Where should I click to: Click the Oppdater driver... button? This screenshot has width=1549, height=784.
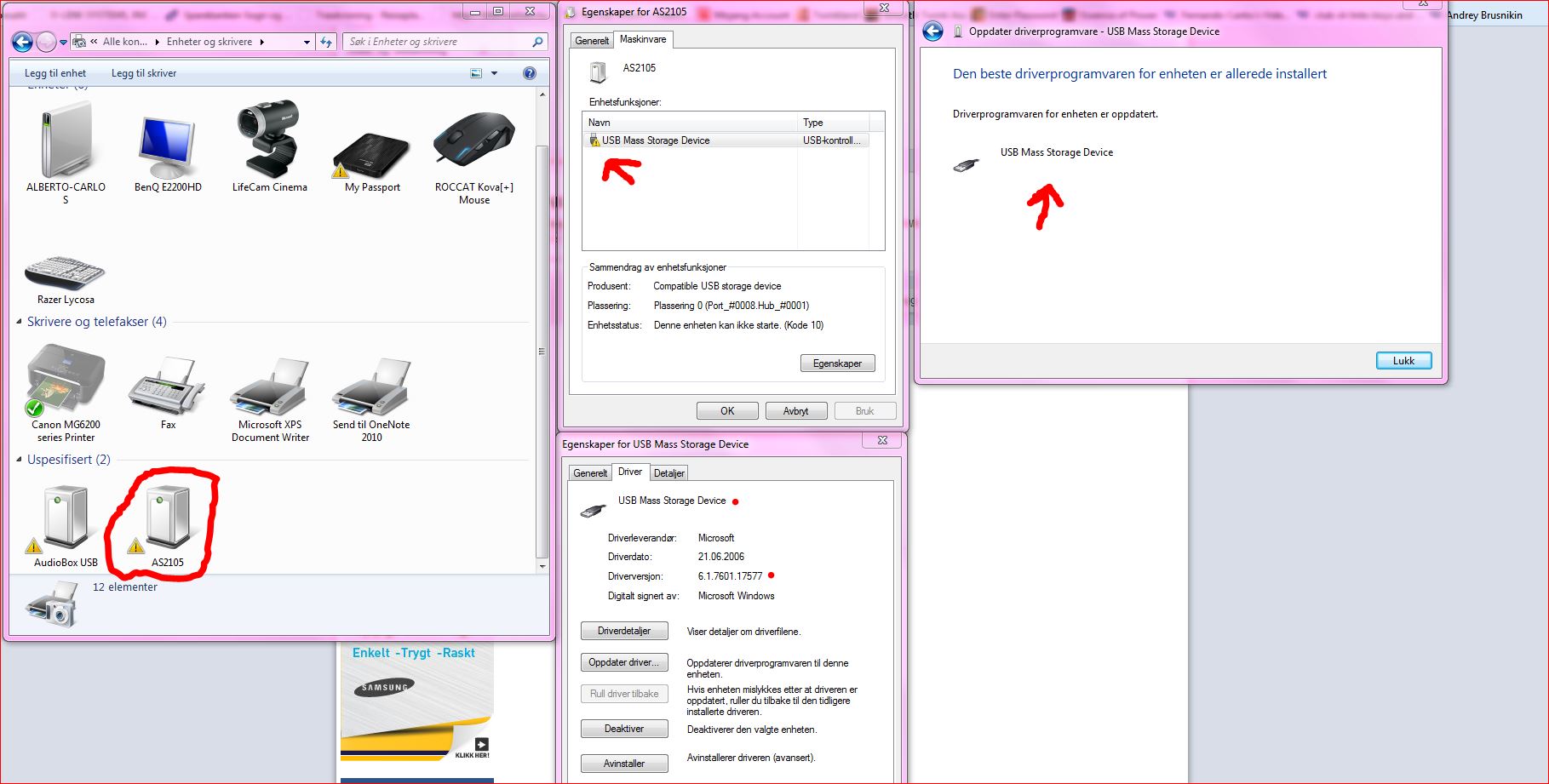click(624, 662)
